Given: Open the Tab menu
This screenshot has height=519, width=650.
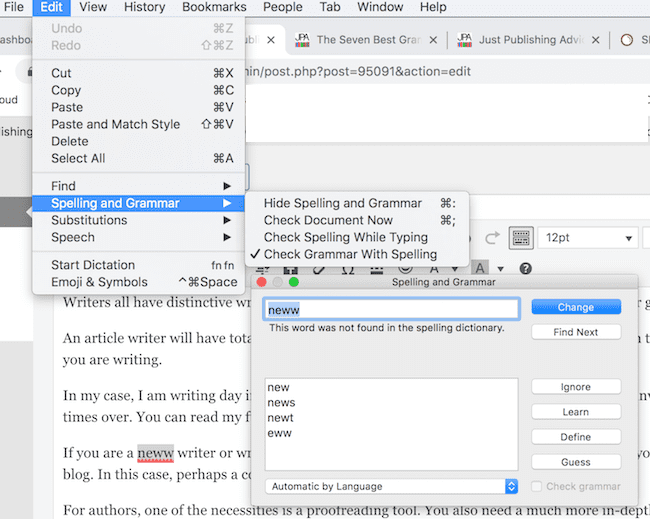Looking at the screenshot, I should [330, 7].
